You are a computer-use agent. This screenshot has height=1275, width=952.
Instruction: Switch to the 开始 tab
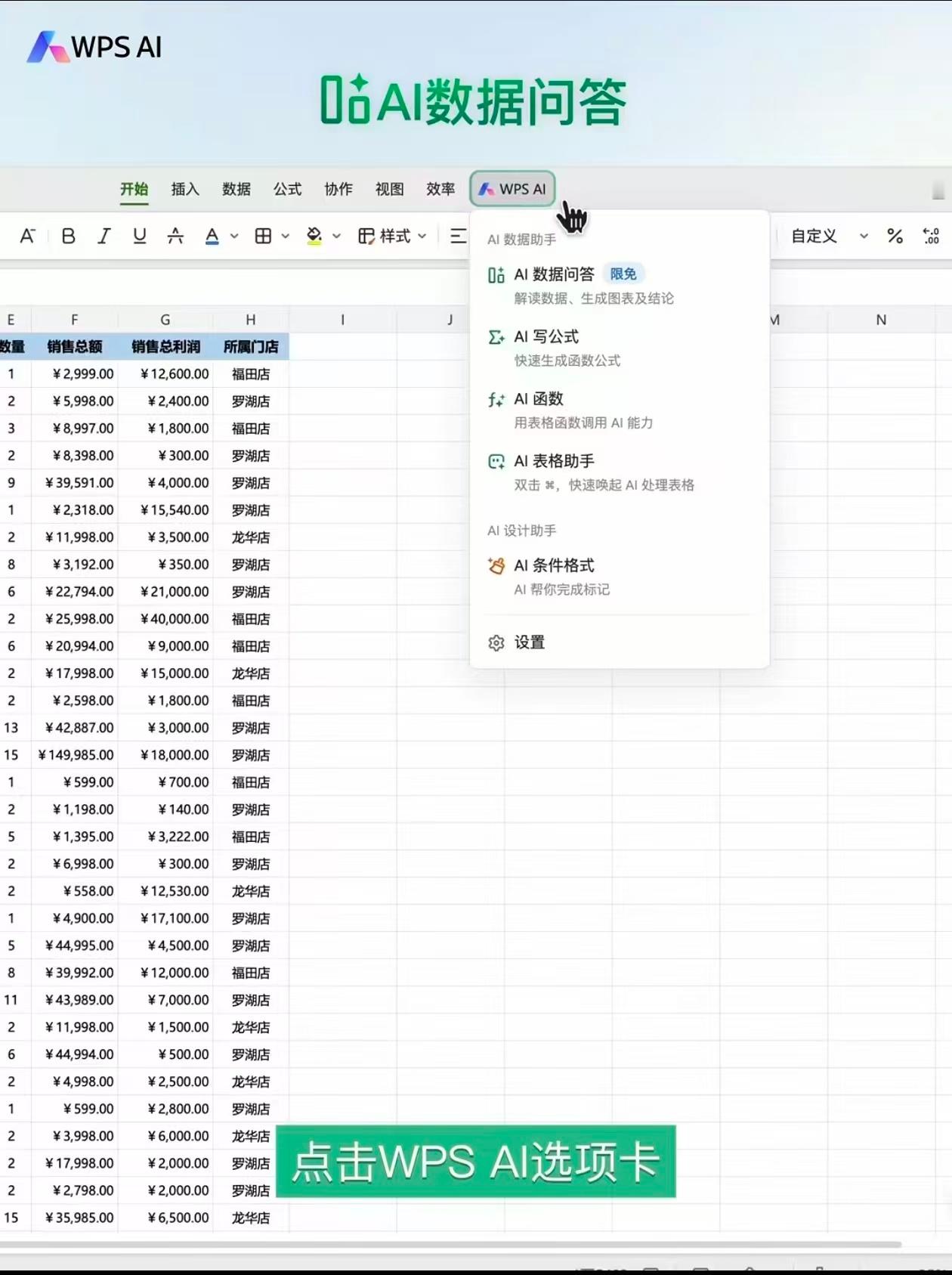tap(134, 189)
